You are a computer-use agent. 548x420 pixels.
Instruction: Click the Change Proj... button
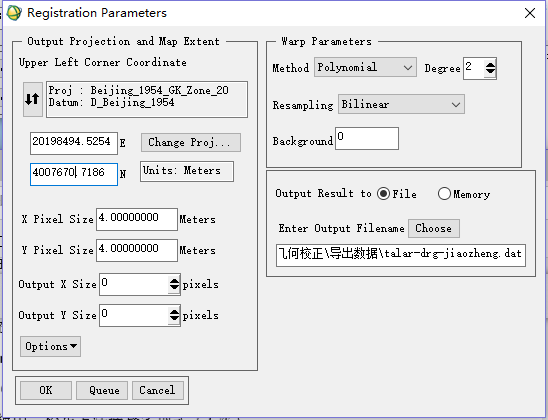pos(191,143)
